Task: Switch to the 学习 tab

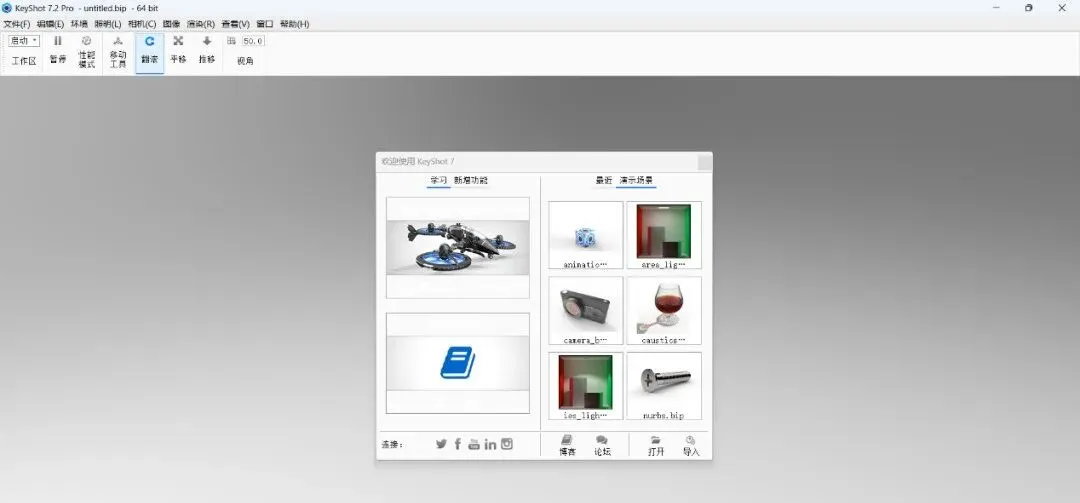Action: [x=439, y=181]
